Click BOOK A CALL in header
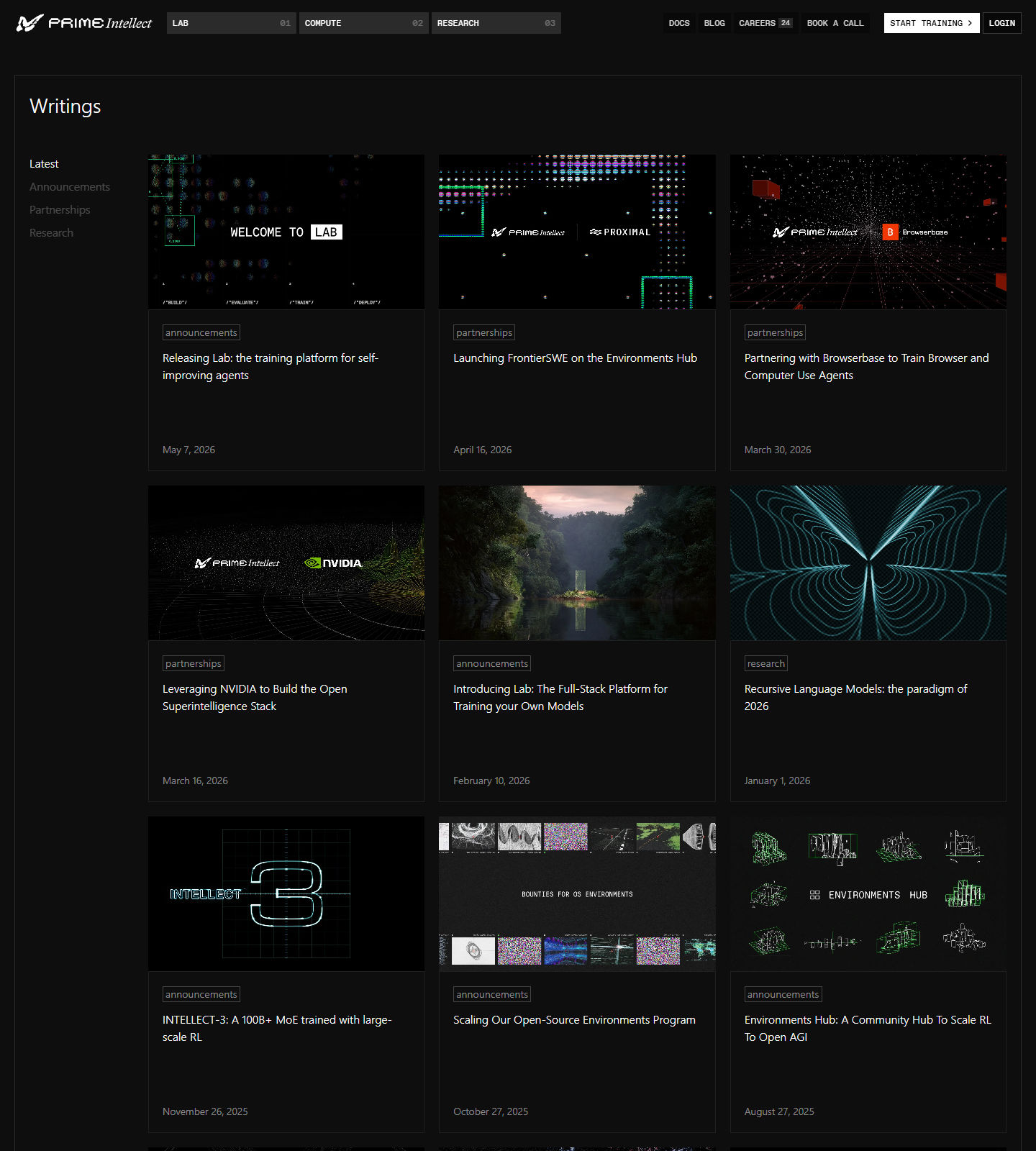 click(x=835, y=23)
